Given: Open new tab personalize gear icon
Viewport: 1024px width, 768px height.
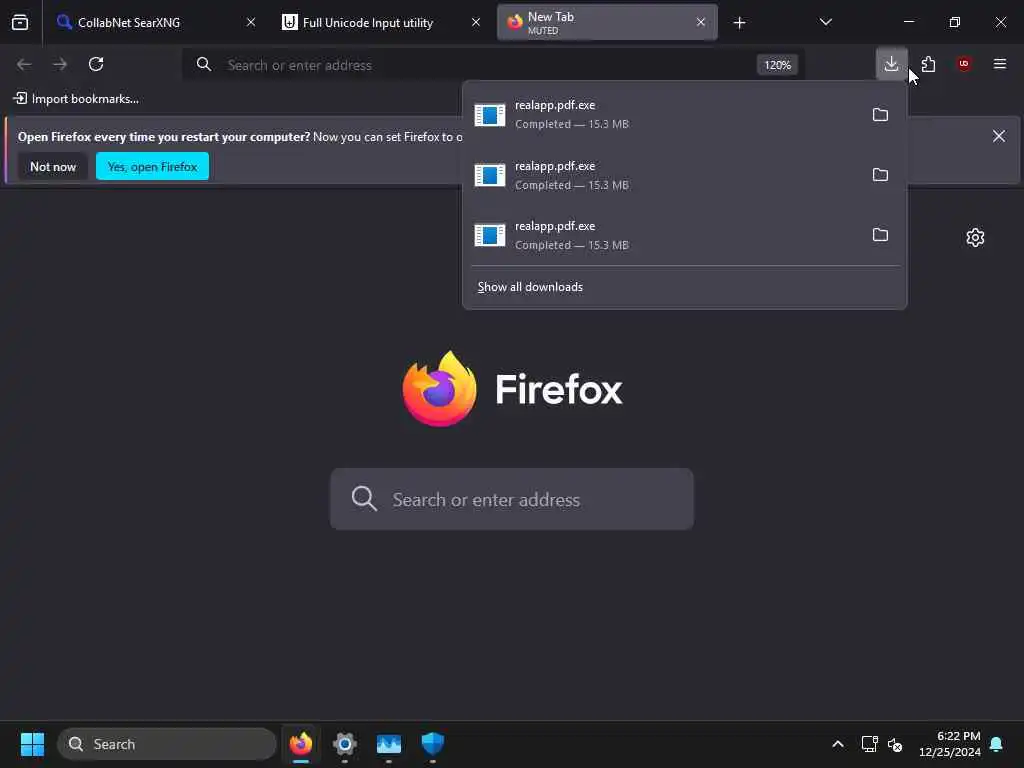Looking at the screenshot, I should [975, 237].
